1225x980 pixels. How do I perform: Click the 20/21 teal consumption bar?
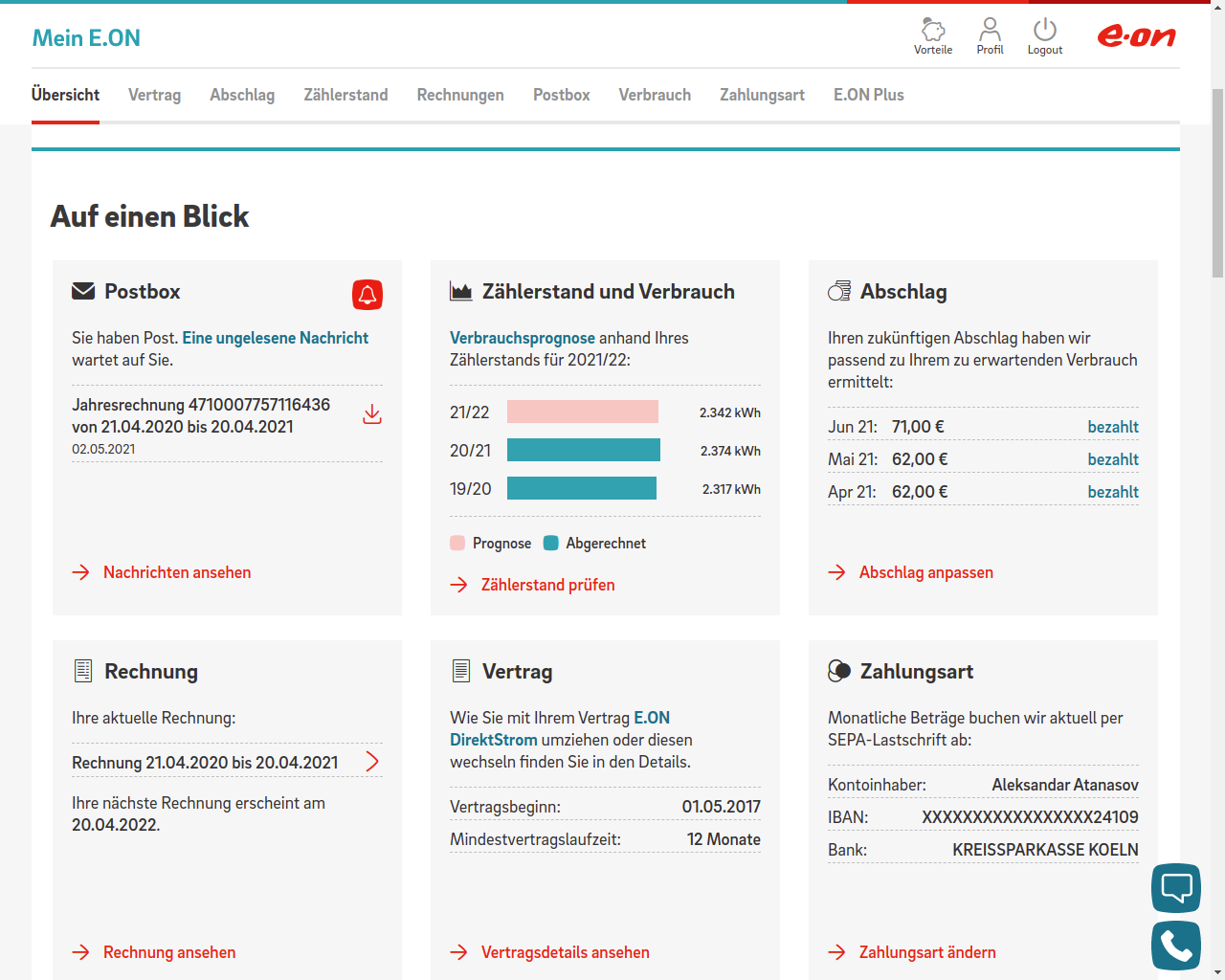point(584,450)
